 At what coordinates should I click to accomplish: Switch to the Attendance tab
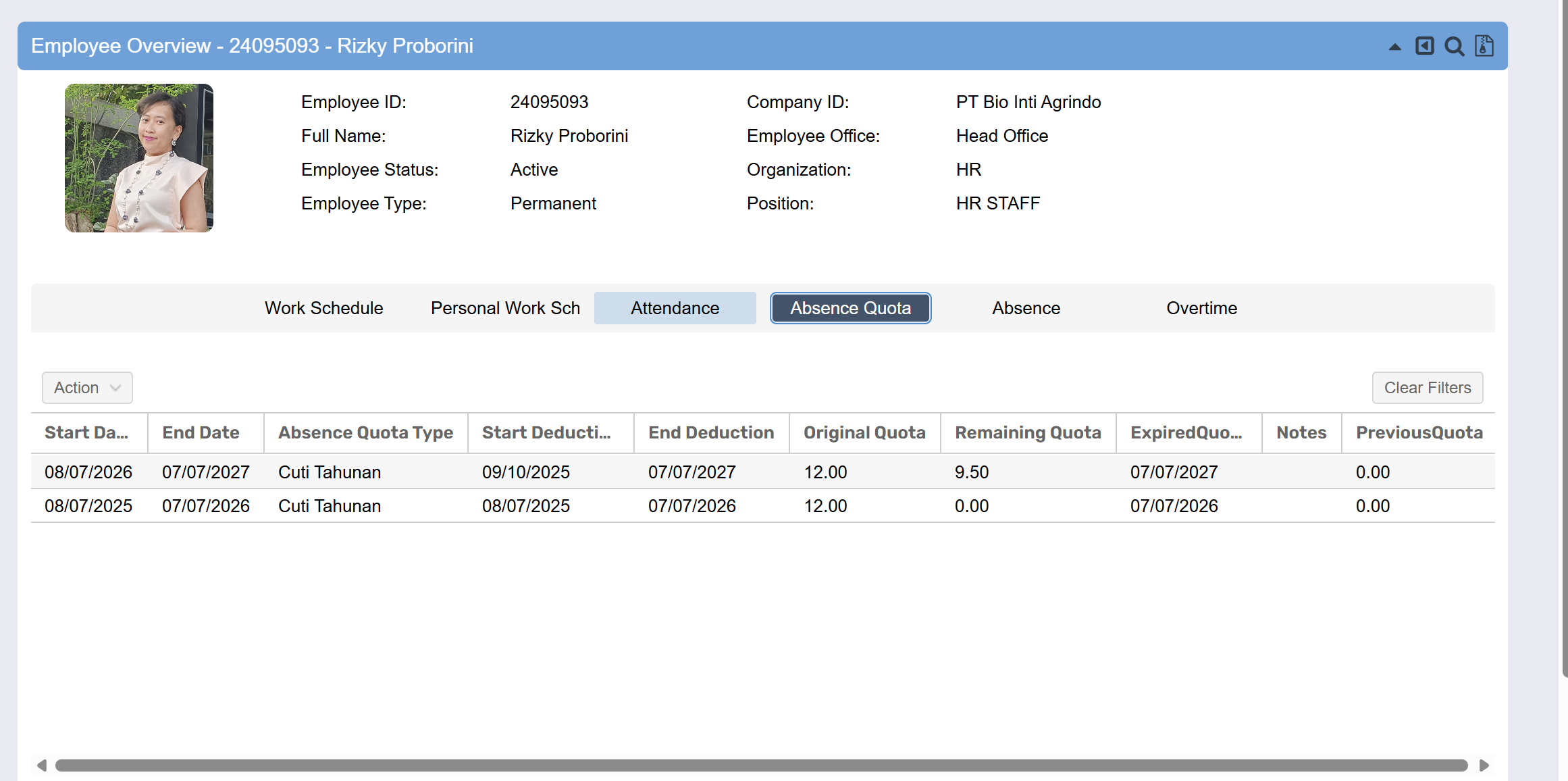coord(675,308)
